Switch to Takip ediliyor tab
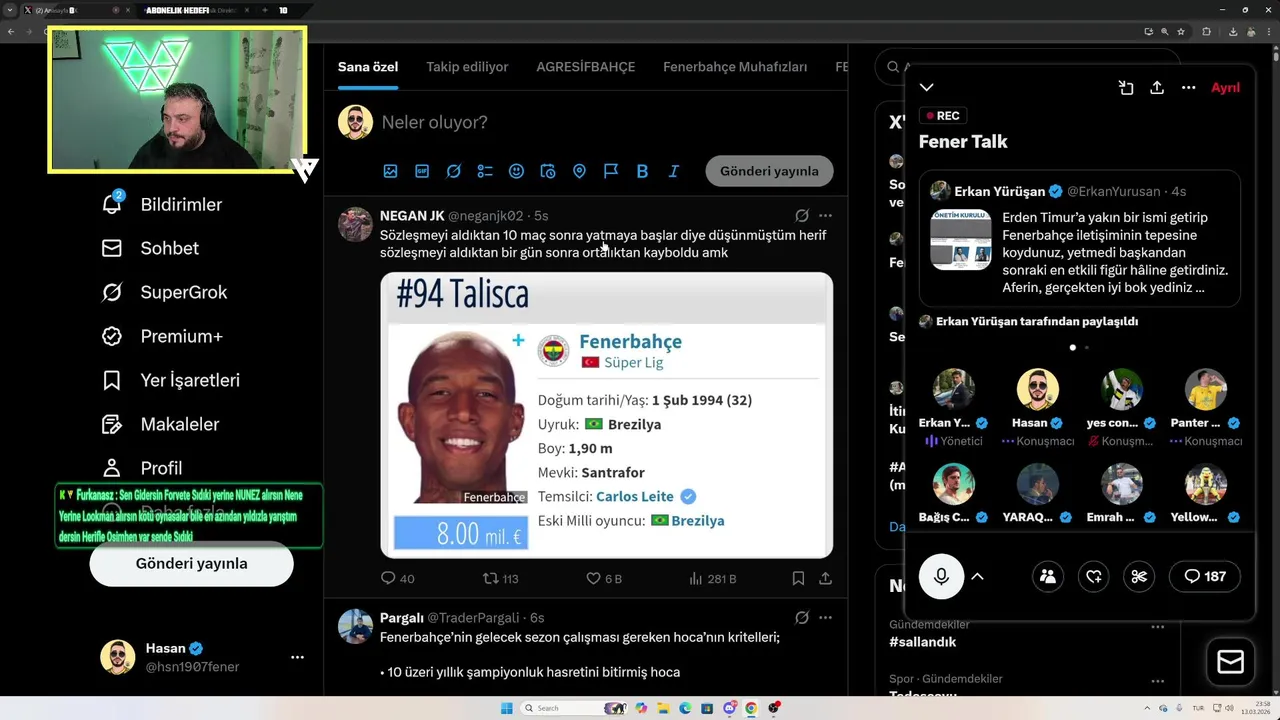Image resolution: width=1280 pixels, height=720 pixels. pyautogui.click(x=467, y=67)
